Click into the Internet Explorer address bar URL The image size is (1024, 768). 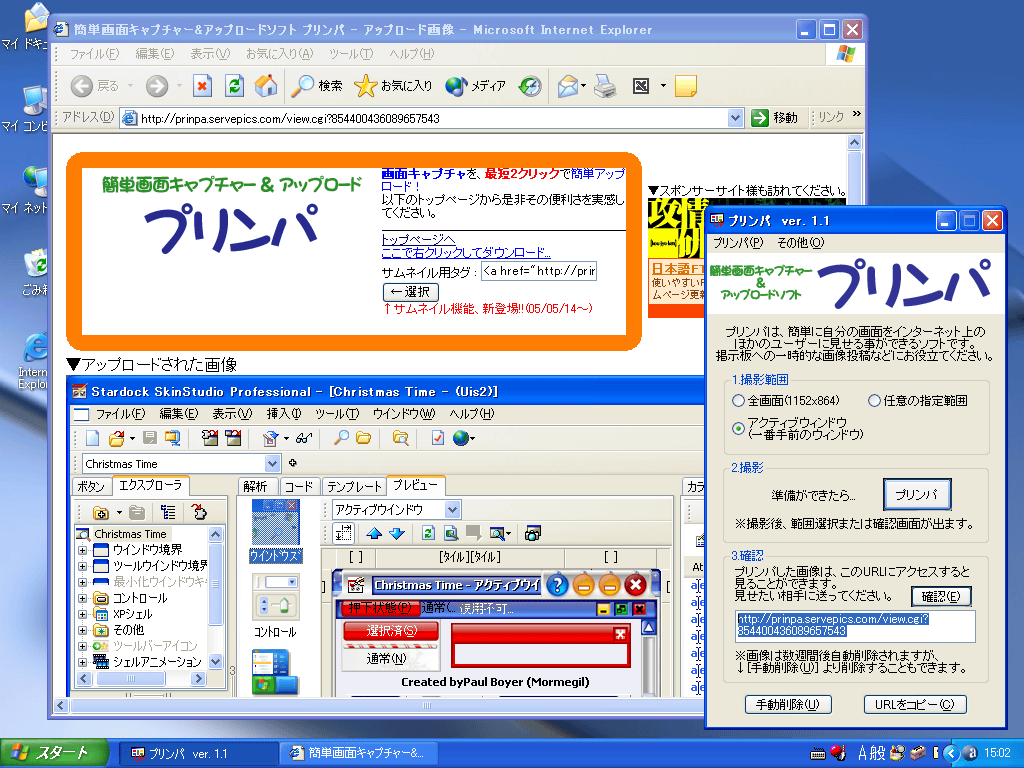click(432, 118)
